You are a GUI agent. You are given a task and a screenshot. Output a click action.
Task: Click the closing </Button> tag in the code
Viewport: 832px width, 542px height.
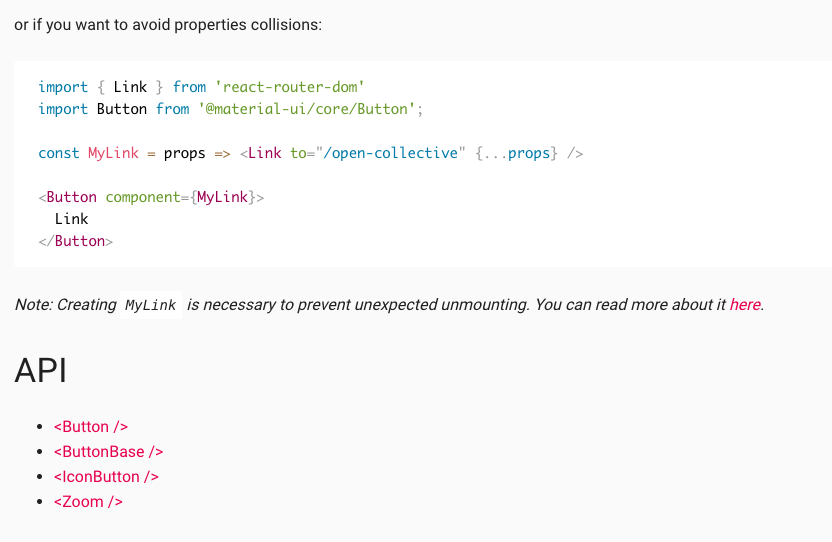76,241
